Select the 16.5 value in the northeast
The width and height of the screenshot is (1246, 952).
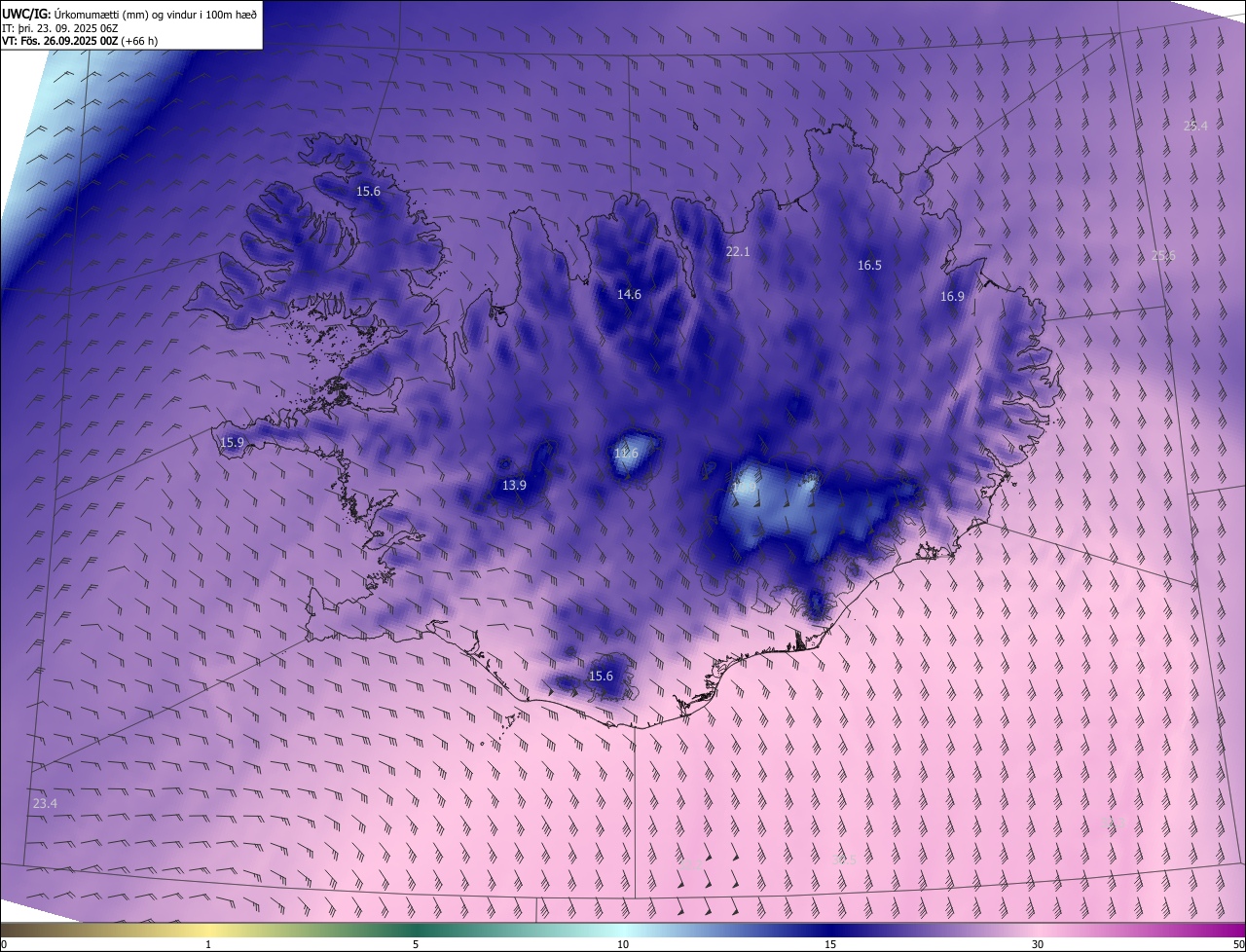(869, 266)
